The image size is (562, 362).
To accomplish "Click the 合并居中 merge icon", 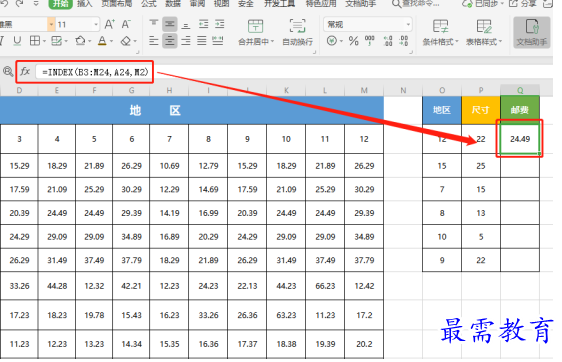I will point(255,27).
